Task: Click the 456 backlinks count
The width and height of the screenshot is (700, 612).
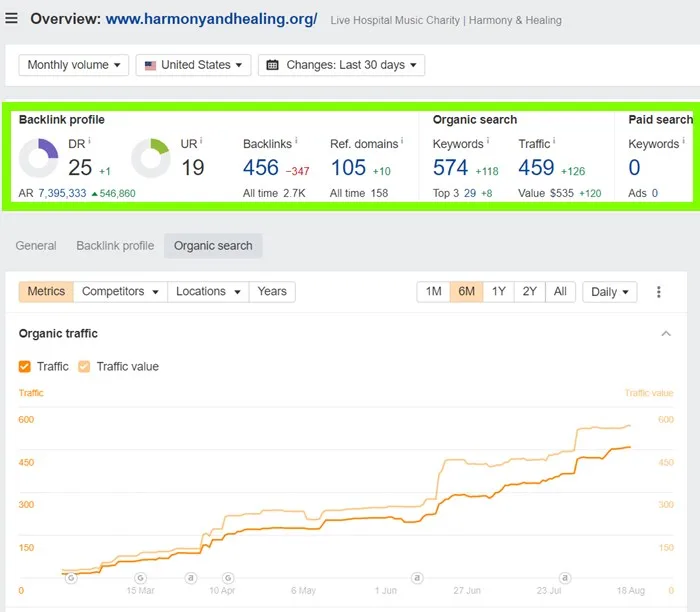Action: point(261,168)
